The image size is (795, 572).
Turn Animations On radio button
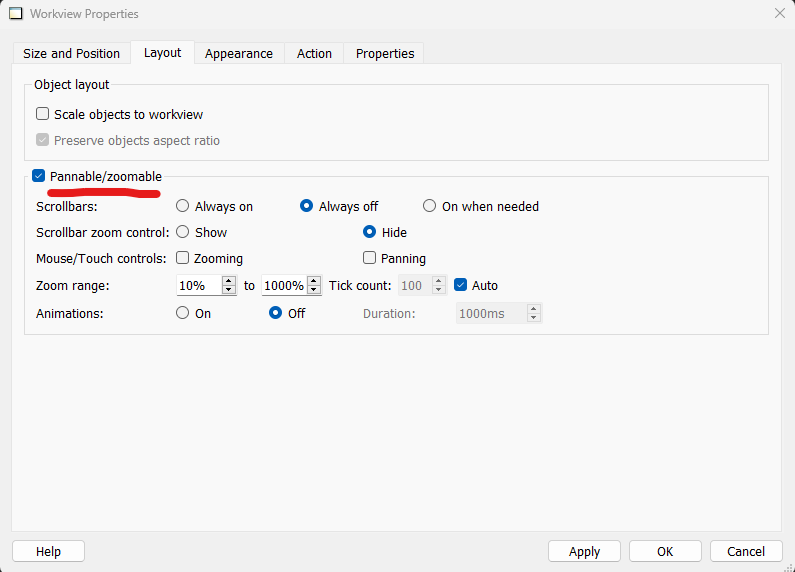[182, 313]
